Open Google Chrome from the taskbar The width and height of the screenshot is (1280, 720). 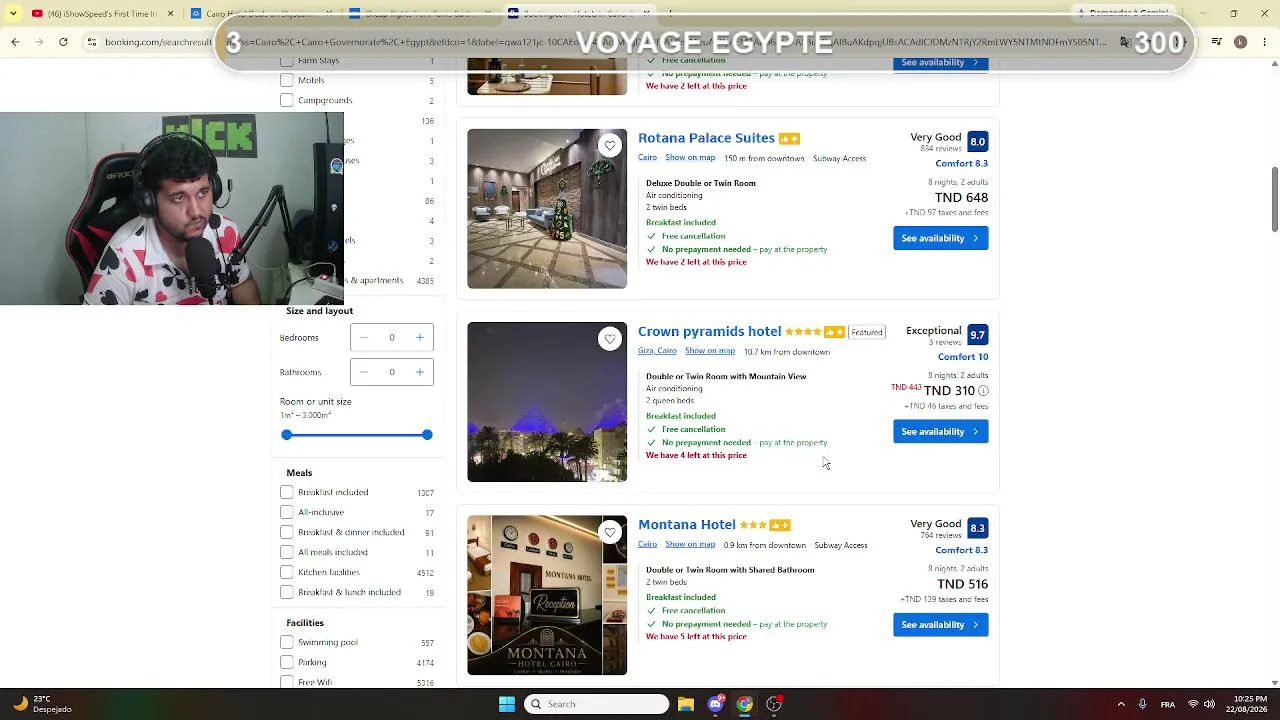pyautogui.click(x=744, y=704)
